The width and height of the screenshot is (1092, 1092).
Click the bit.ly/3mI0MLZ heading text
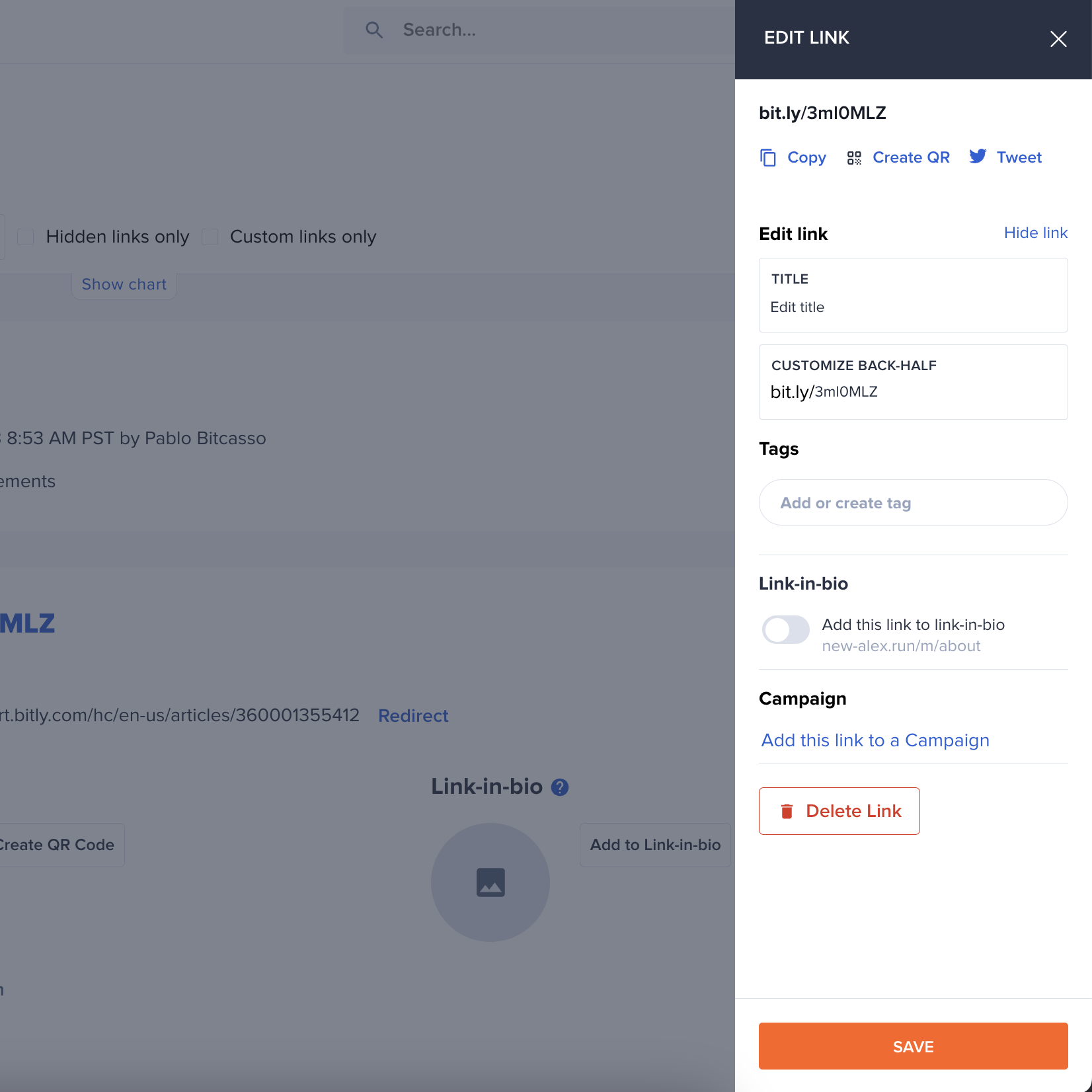pyautogui.click(x=822, y=113)
